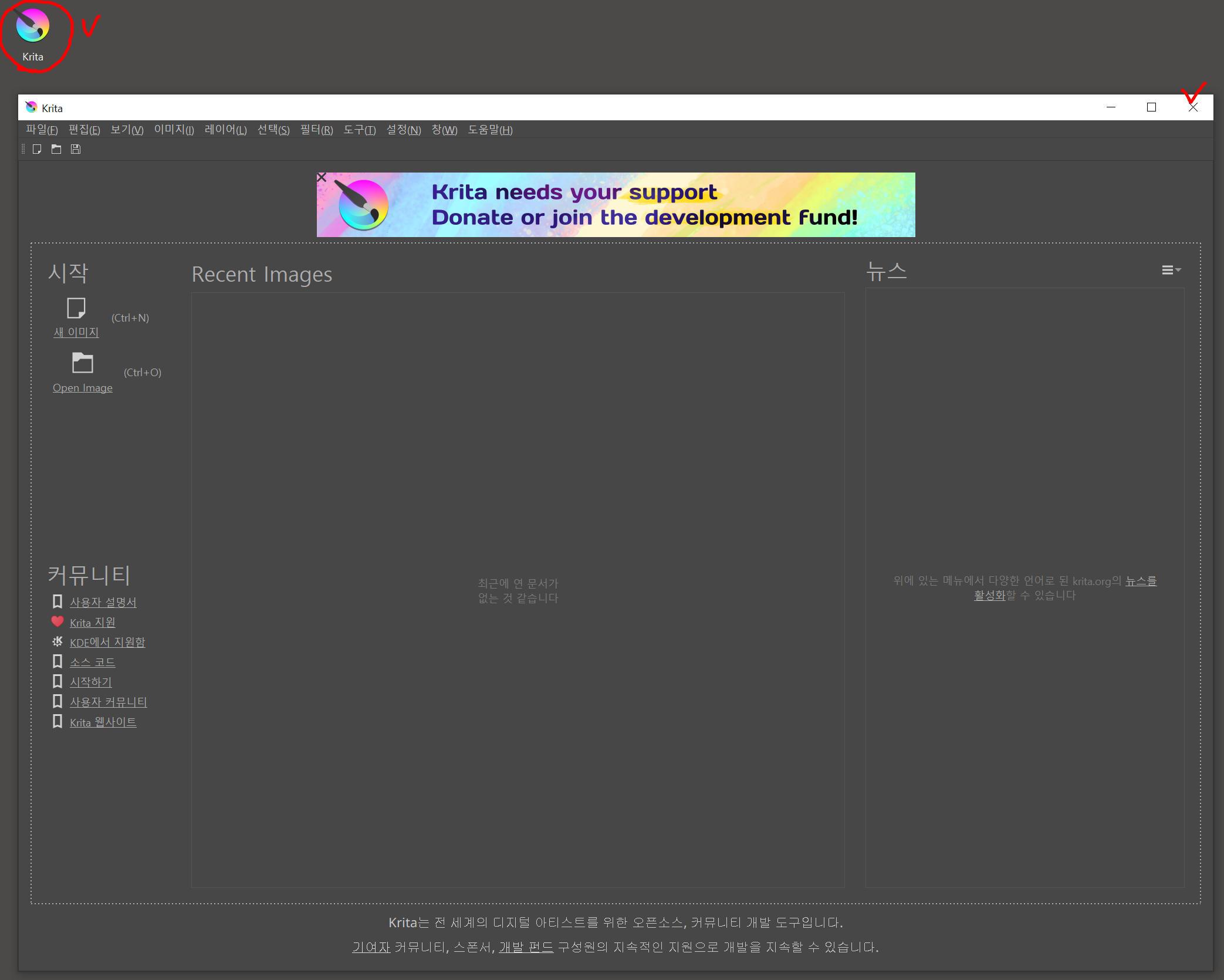
Task: Open the 도움말(H) menu
Action: click(x=490, y=130)
